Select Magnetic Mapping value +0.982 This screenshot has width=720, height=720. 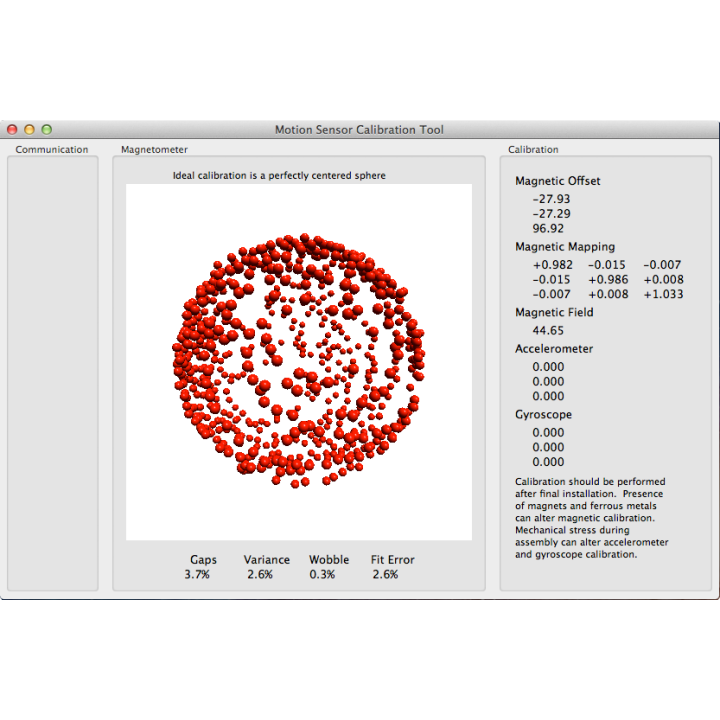(553, 265)
